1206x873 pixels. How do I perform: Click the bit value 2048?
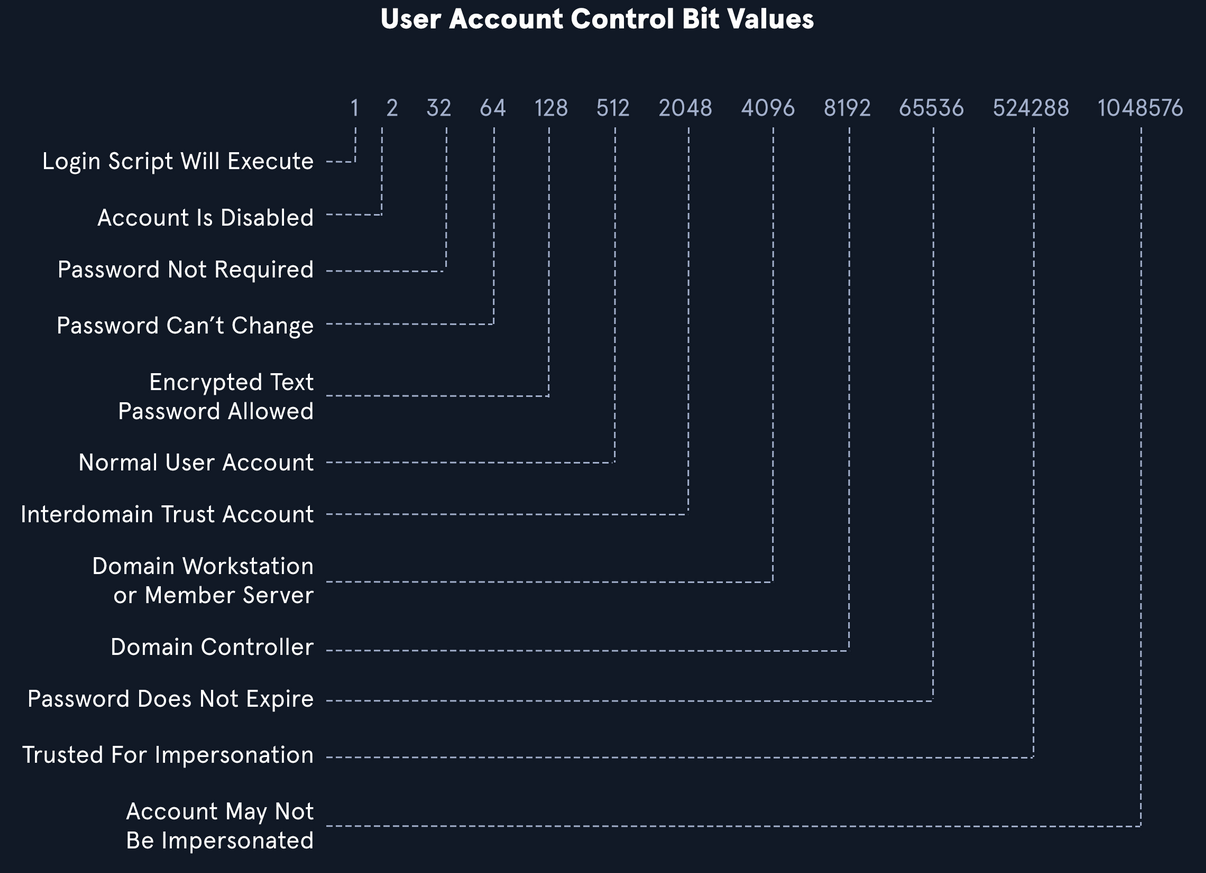[685, 108]
